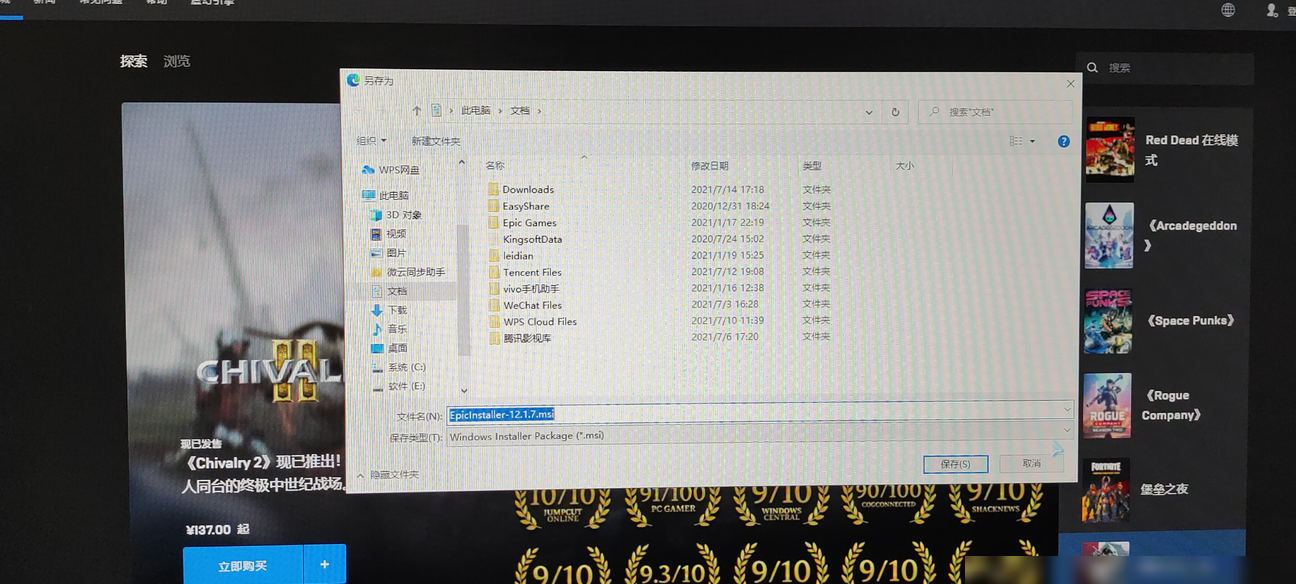The height and width of the screenshot is (584, 1296).
Task: Sort files by 修改日期 column header
Action: pos(709,166)
